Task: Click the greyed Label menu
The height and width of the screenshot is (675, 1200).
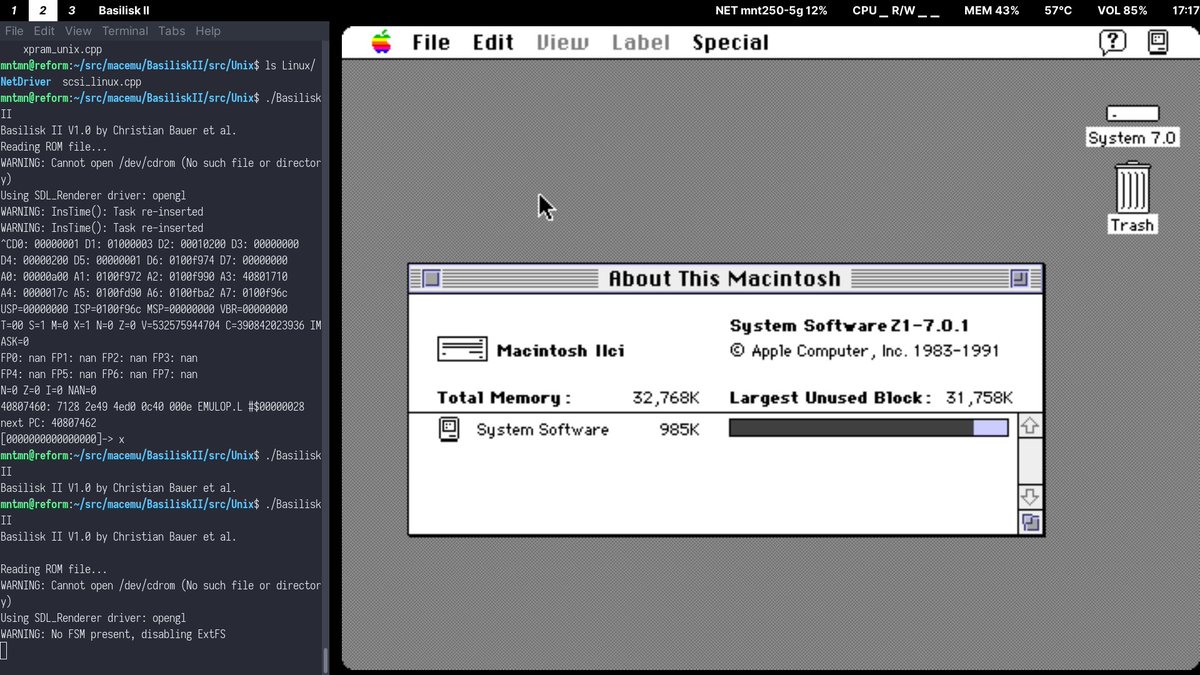Action: pos(640,42)
